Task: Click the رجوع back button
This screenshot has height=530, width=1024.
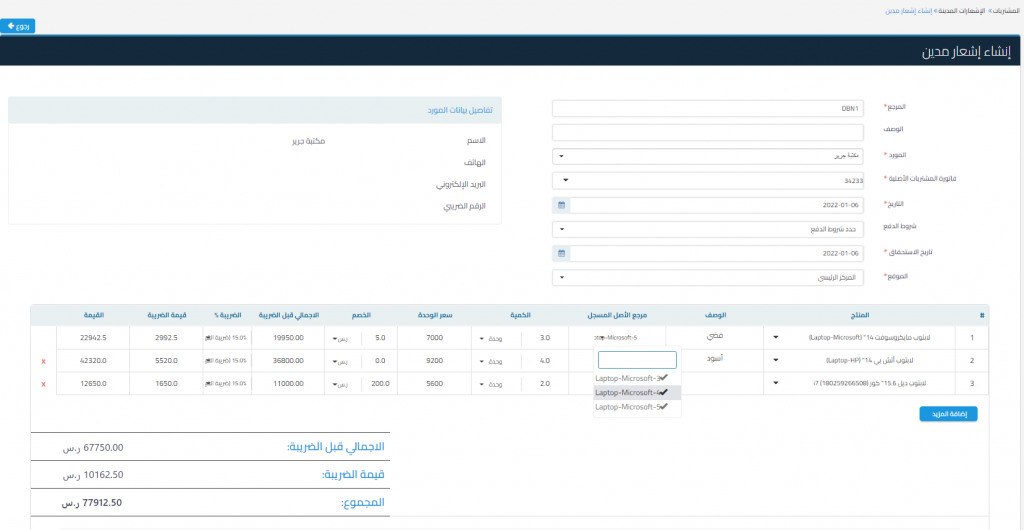Action: [x=18, y=26]
